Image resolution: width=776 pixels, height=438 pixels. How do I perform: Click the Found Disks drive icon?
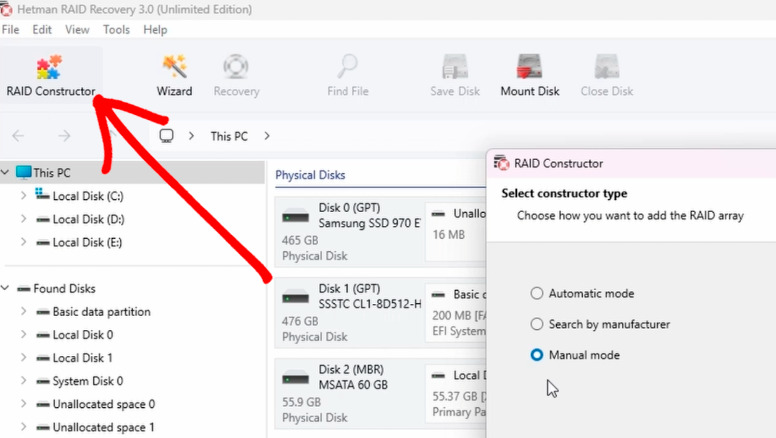(23, 289)
